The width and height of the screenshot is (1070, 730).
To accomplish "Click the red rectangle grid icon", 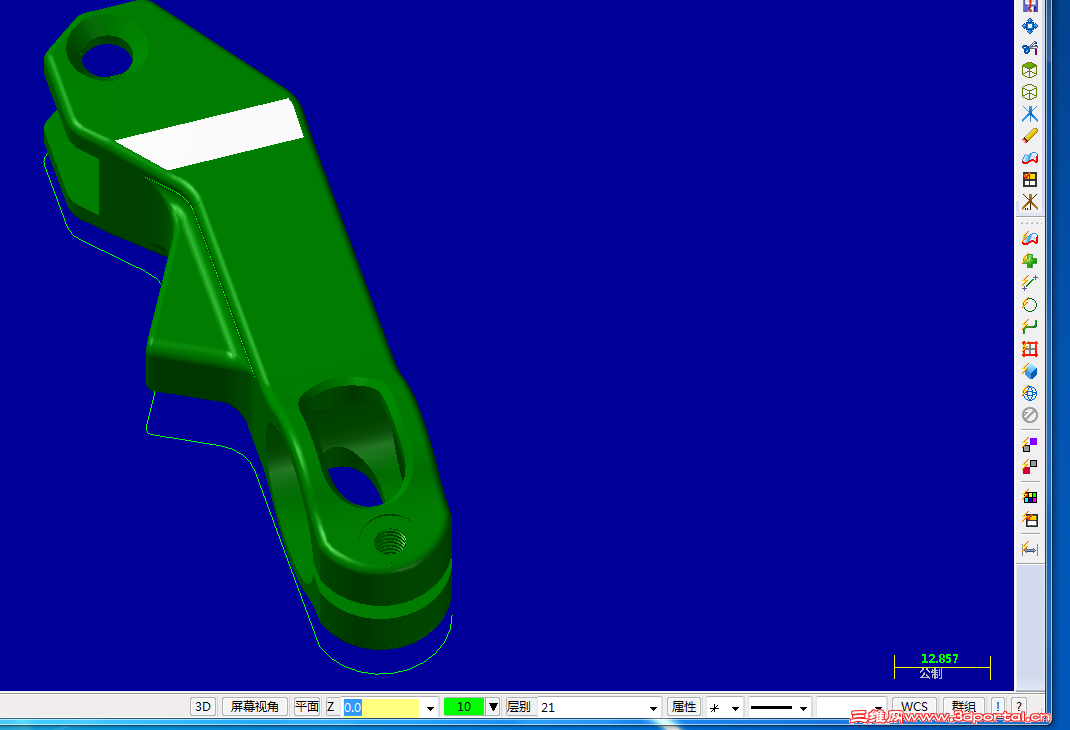I will 1030,349.
